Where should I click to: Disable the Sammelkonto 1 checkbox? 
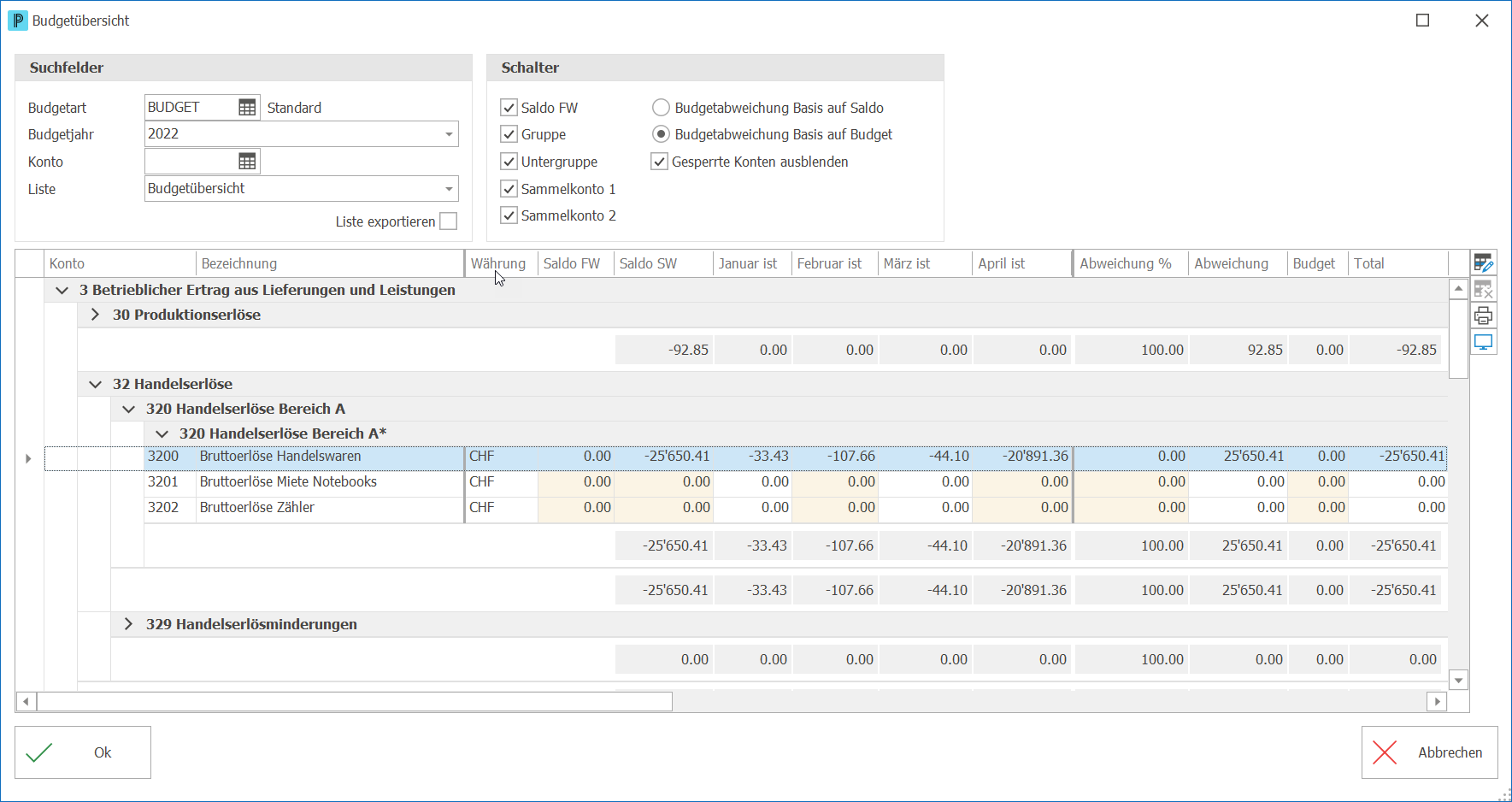pos(509,189)
